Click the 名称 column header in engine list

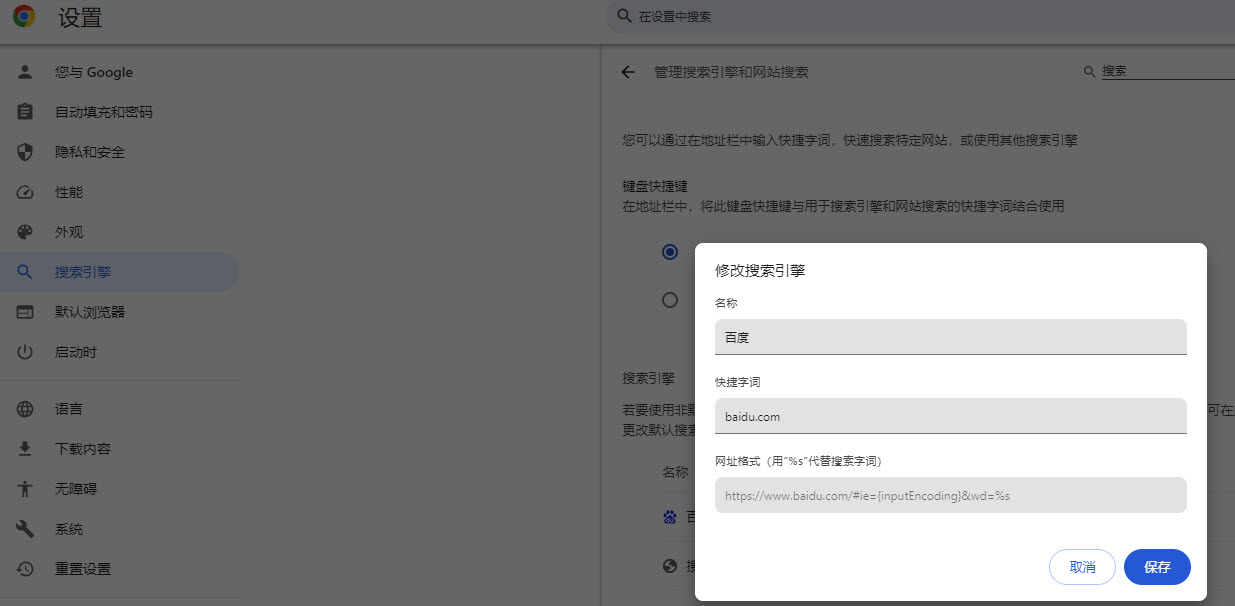(x=675, y=472)
